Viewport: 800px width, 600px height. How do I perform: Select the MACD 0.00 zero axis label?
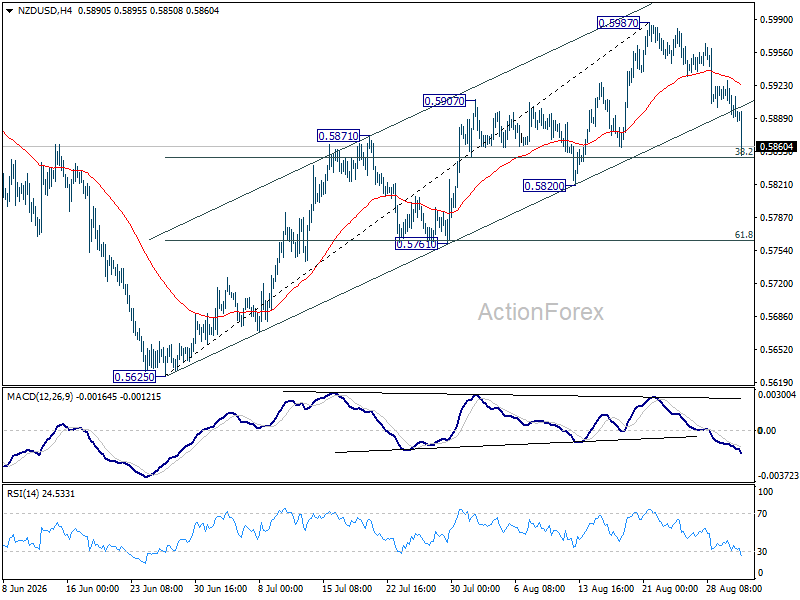click(767, 431)
